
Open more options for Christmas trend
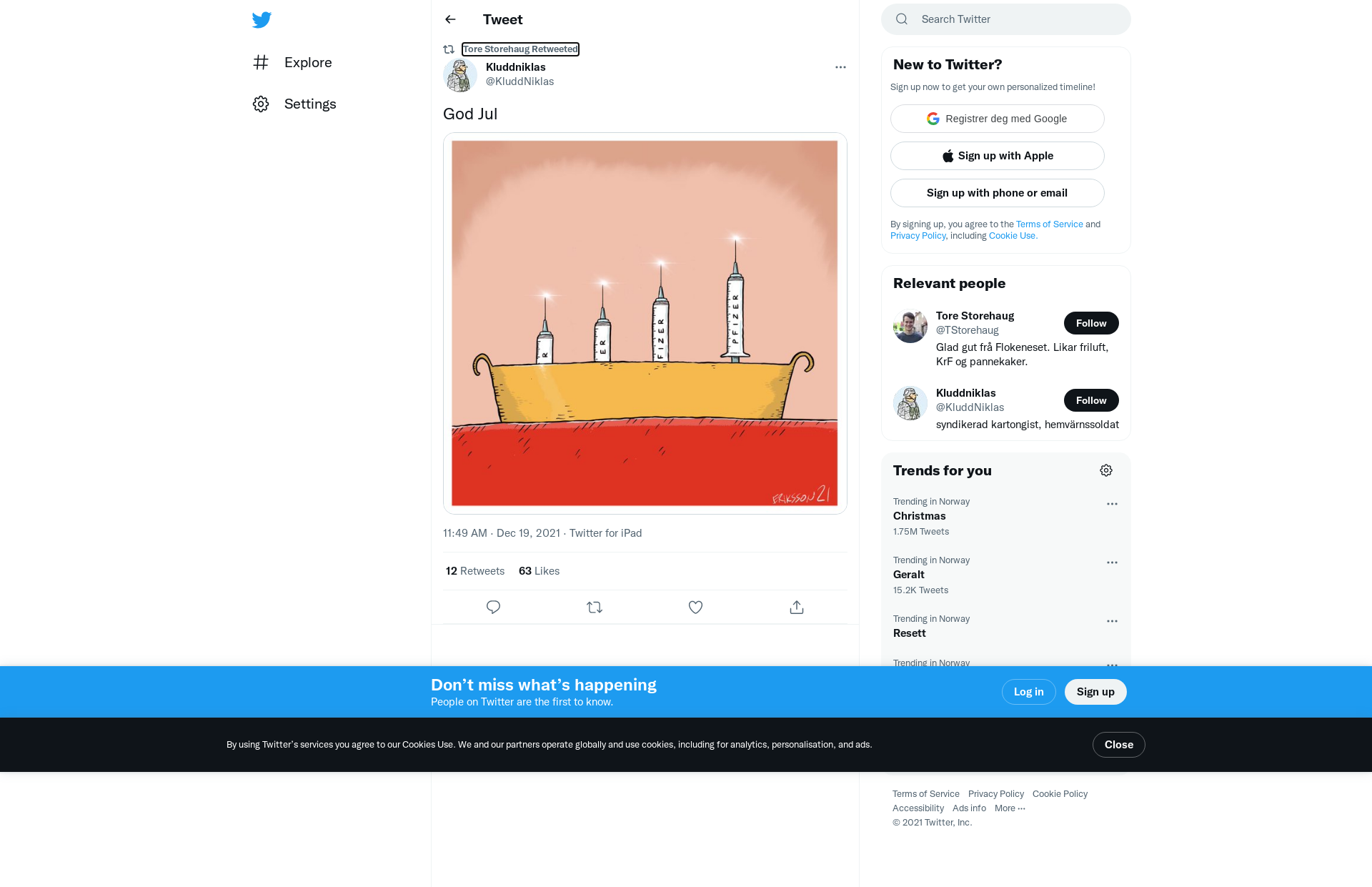[x=1112, y=504]
